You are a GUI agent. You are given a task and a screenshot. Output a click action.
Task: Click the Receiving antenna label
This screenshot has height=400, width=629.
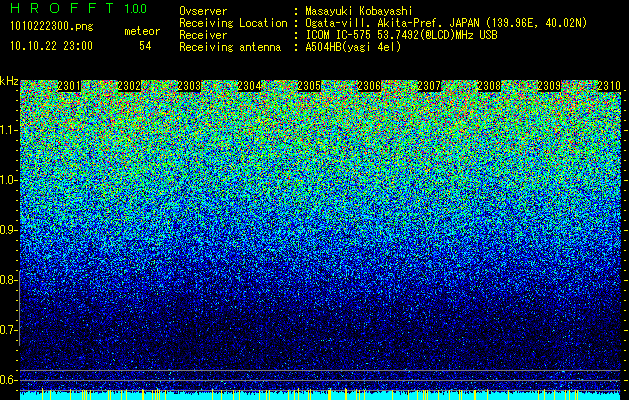[x=230, y=47]
